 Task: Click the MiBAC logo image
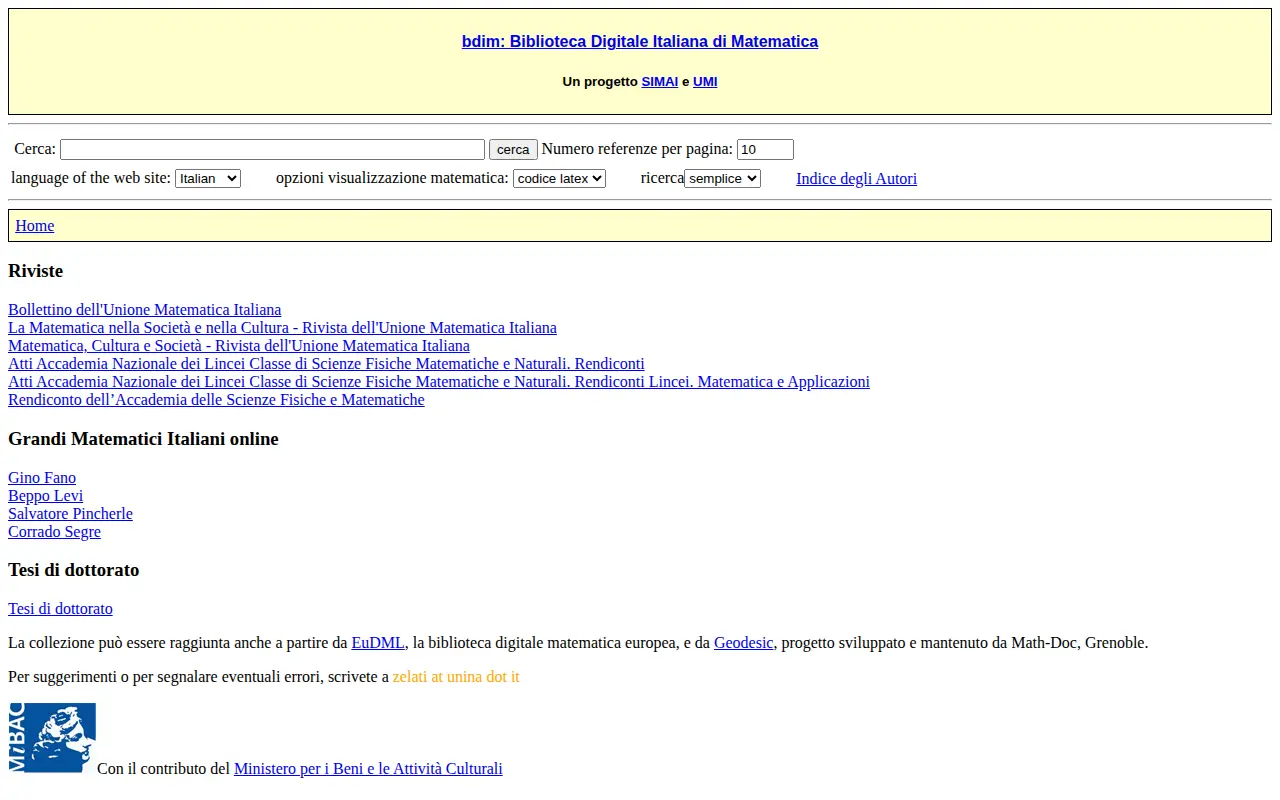(52, 738)
